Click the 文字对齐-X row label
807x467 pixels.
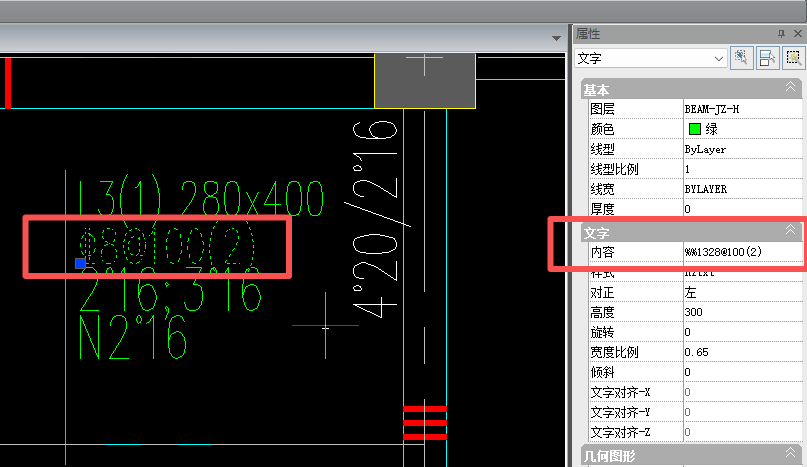pyautogui.click(x=620, y=392)
